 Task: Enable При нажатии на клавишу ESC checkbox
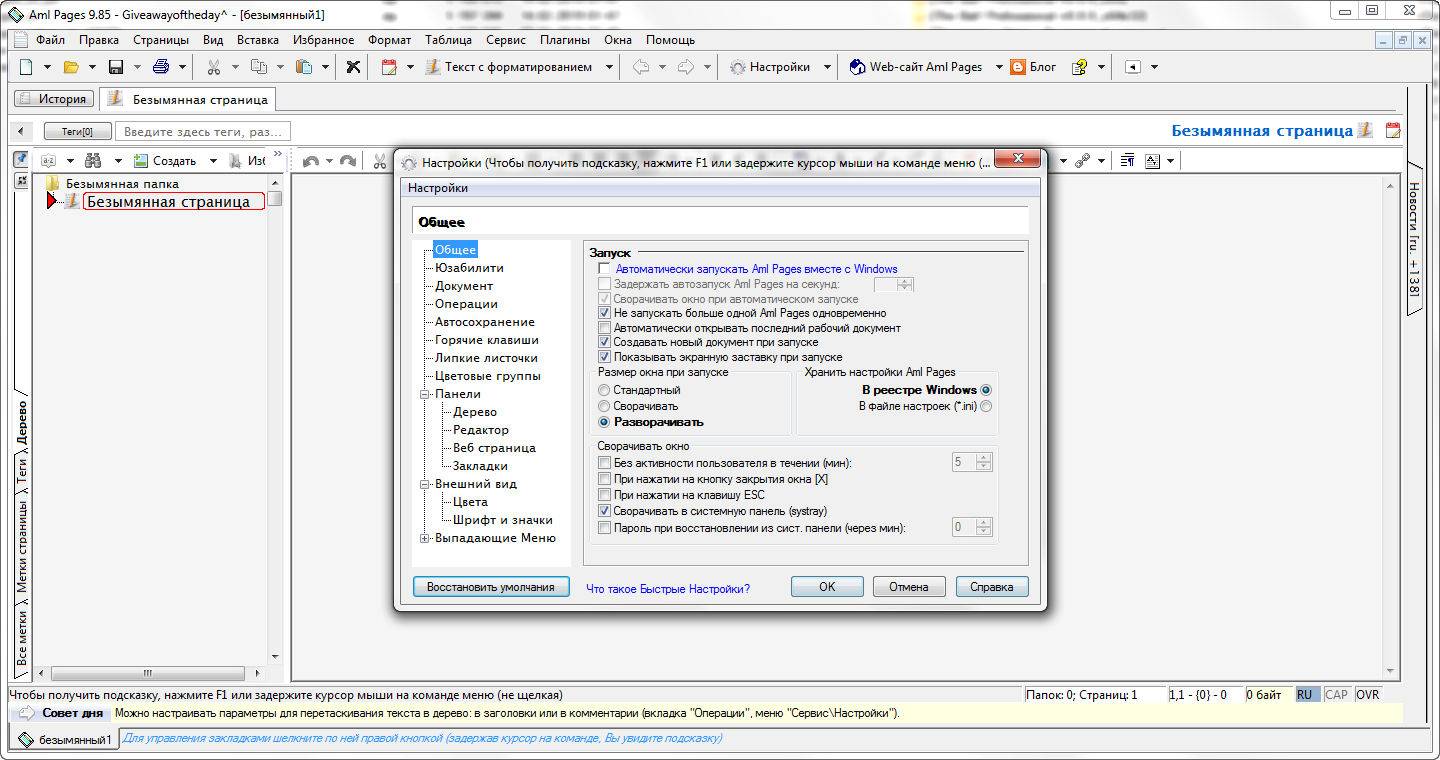[x=604, y=495]
